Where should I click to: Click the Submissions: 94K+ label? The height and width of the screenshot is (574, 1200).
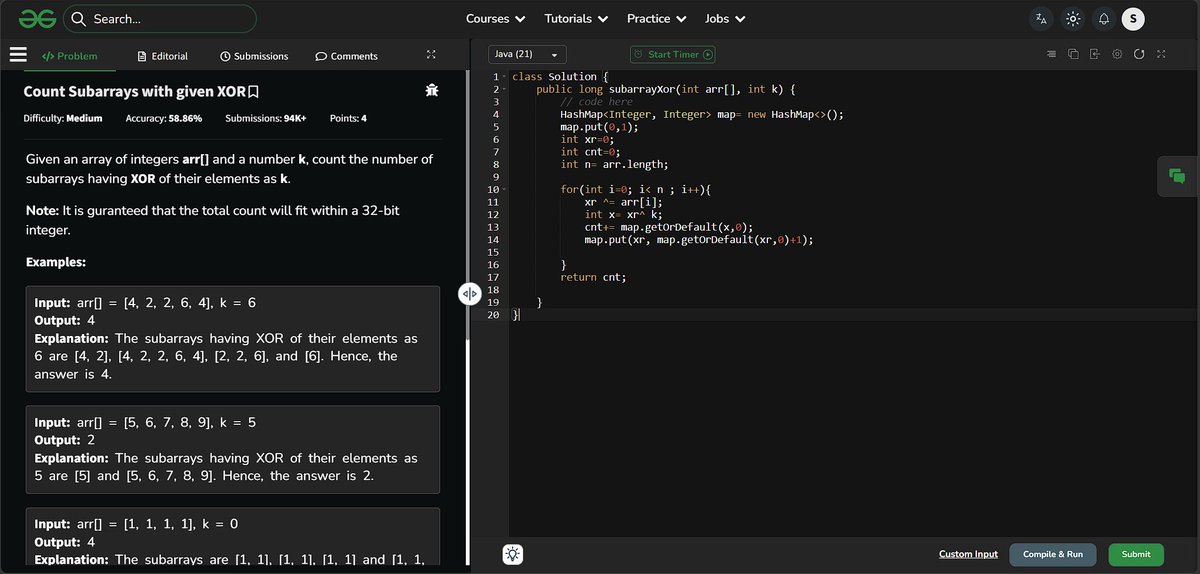click(x=266, y=118)
